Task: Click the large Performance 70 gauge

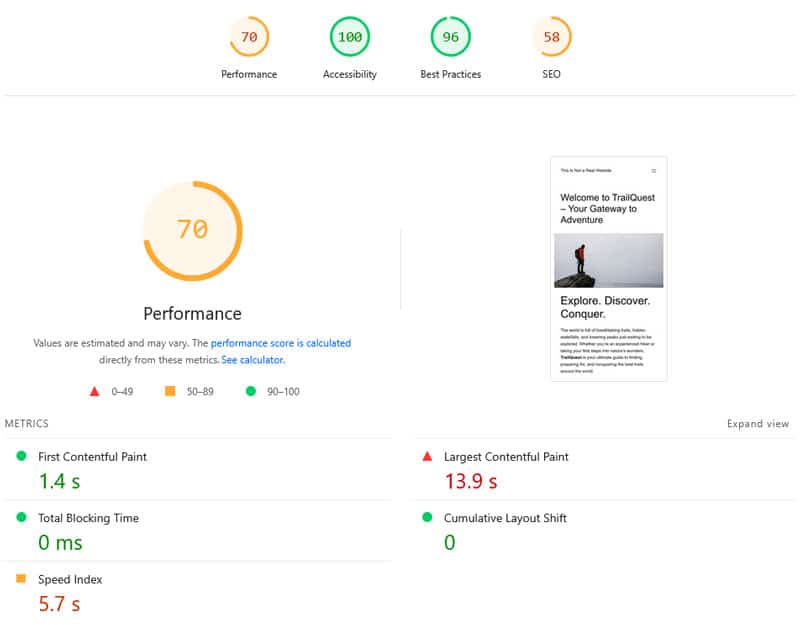Action: 193,231
